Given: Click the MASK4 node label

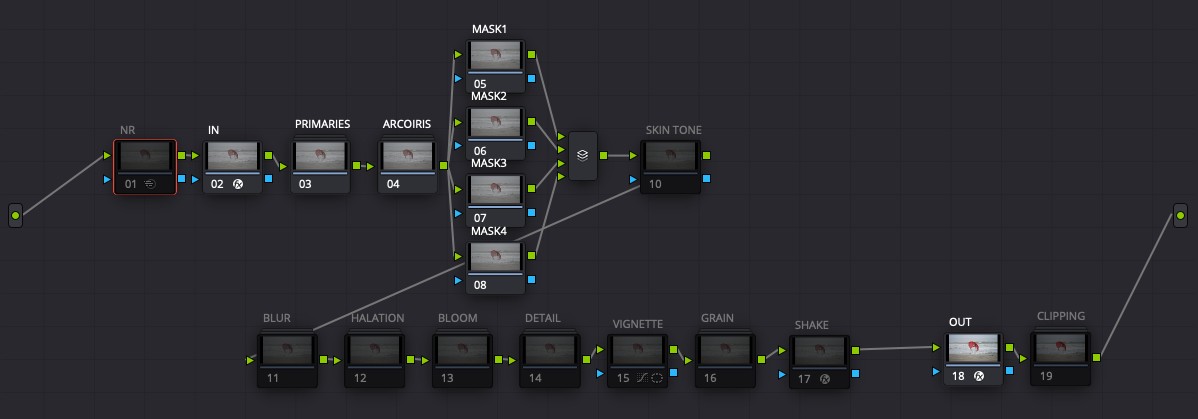Looking at the screenshot, I should tap(489, 230).
